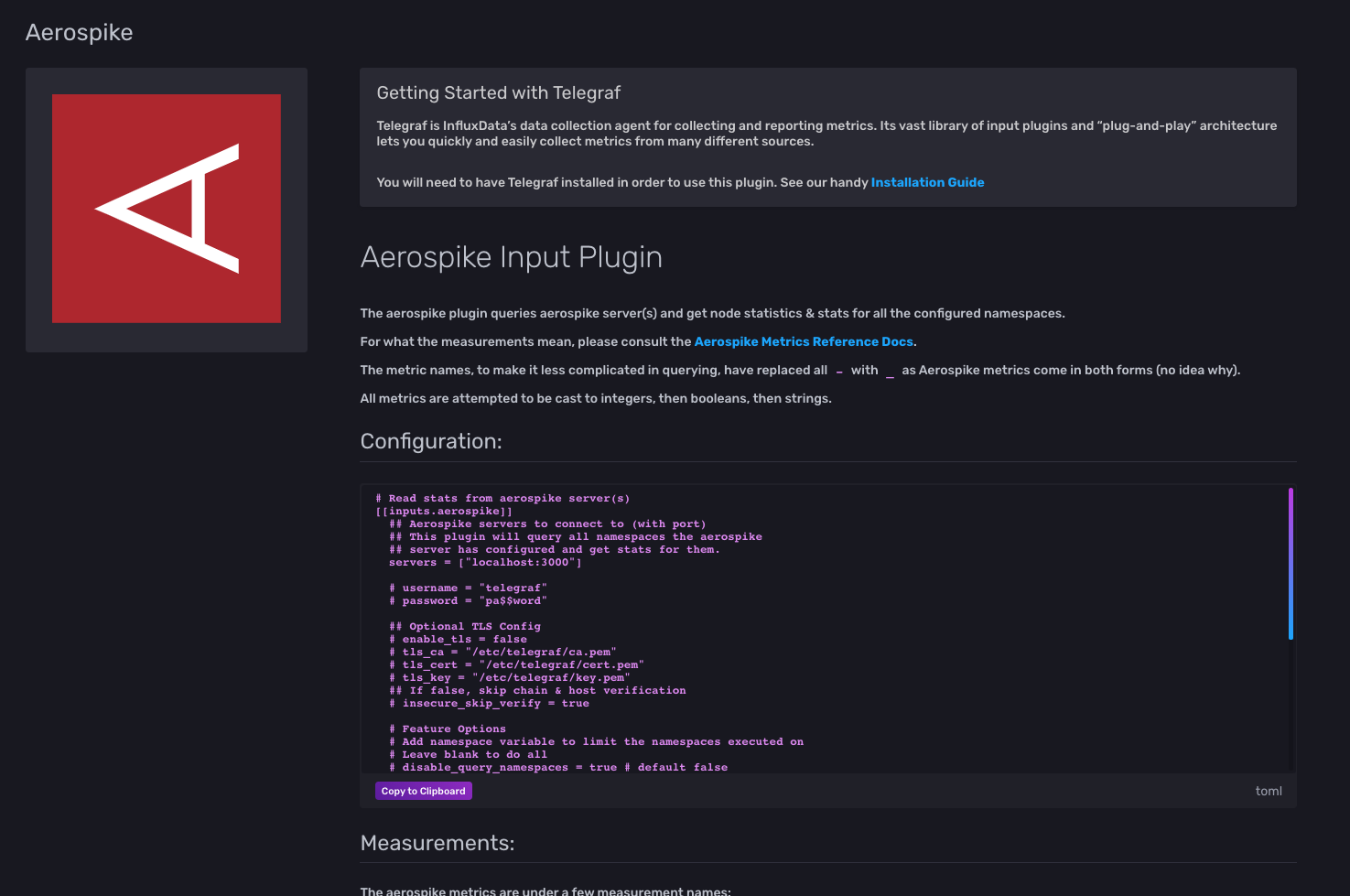The height and width of the screenshot is (896, 1350).
Task: Click the Measurements heading
Action: click(437, 843)
